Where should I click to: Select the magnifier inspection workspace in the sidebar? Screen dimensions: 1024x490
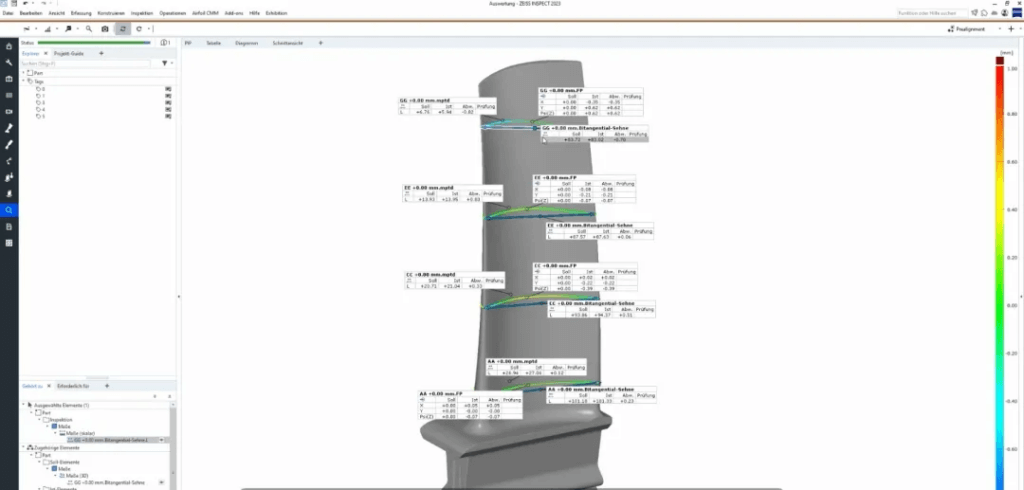pyautogui.click(x=8, y=210)
